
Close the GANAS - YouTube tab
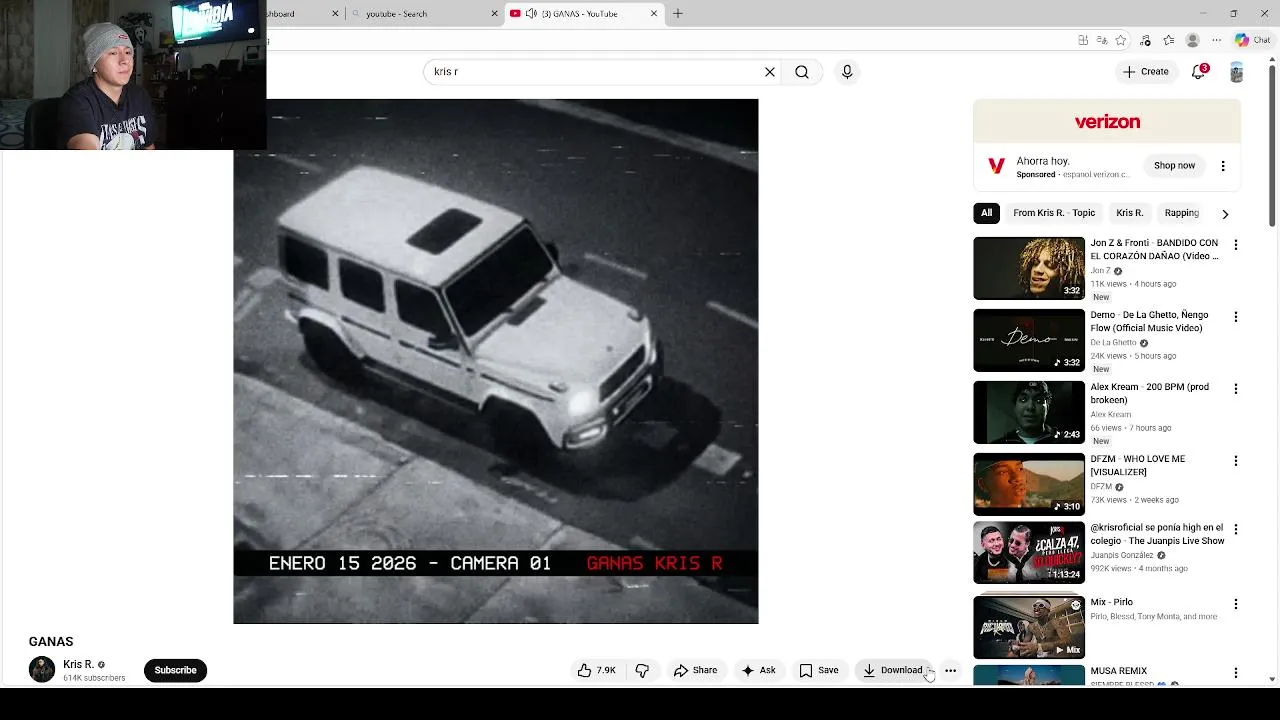click(654, 13)
